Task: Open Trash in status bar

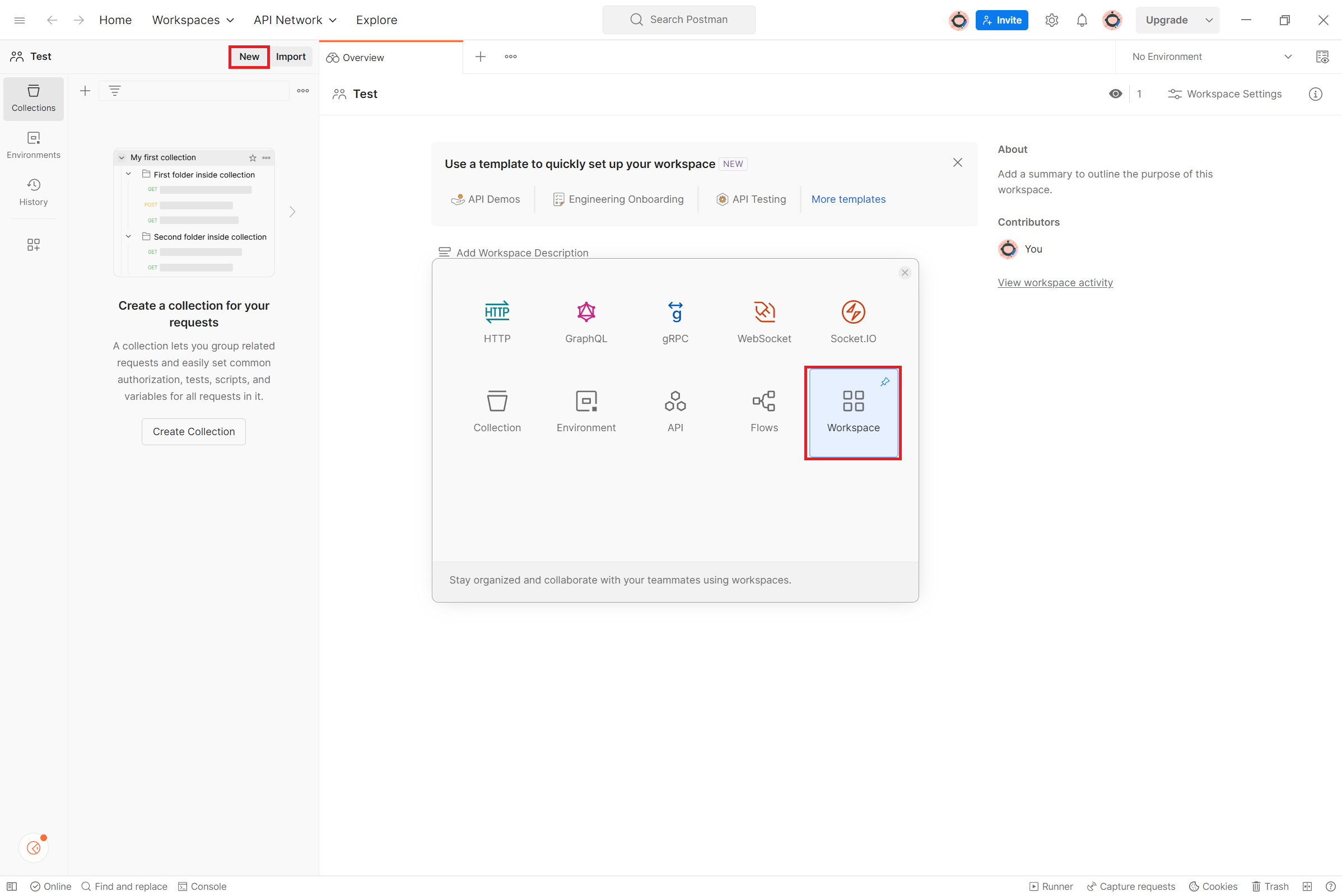Action: pos(1269,886)
